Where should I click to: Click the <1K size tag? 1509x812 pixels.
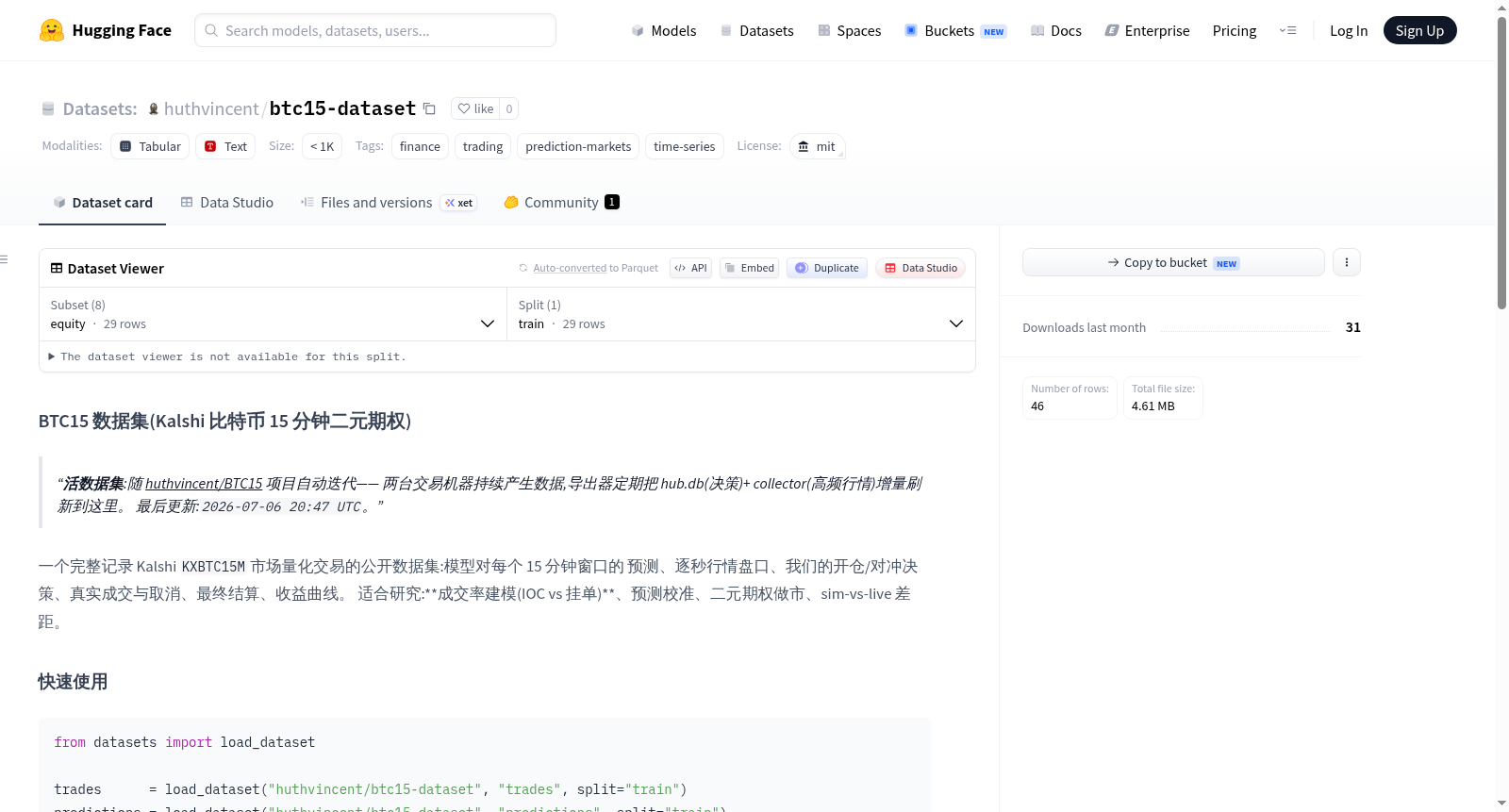pos(322,146)
